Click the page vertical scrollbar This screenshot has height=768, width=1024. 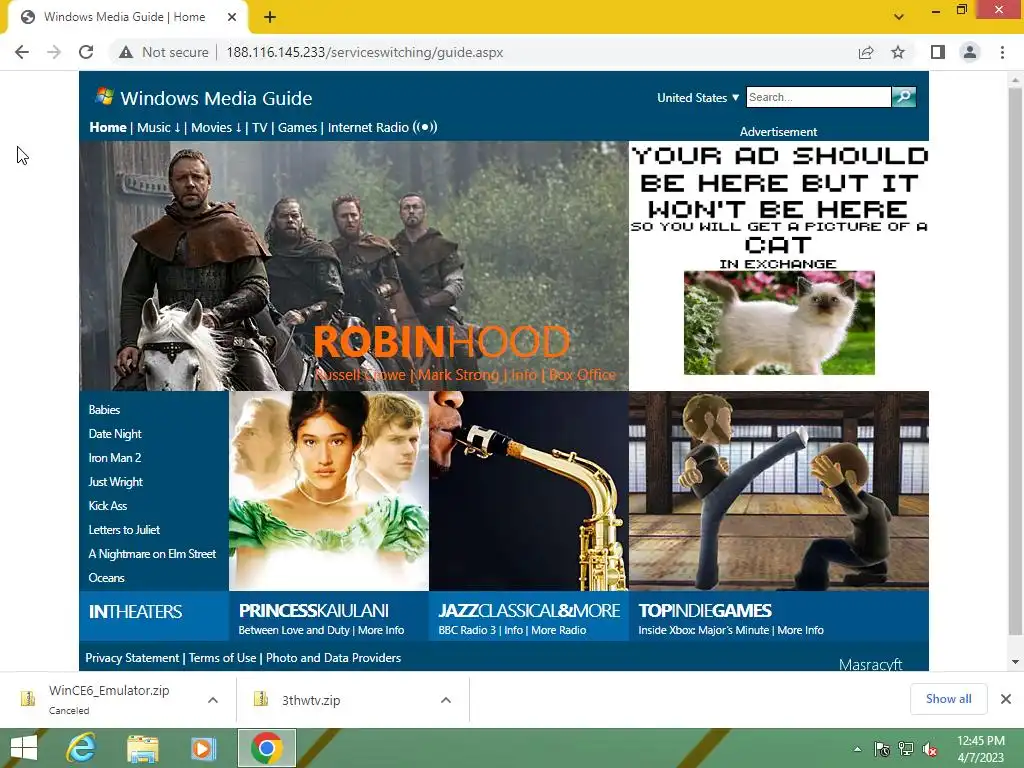coord(1015,361)
